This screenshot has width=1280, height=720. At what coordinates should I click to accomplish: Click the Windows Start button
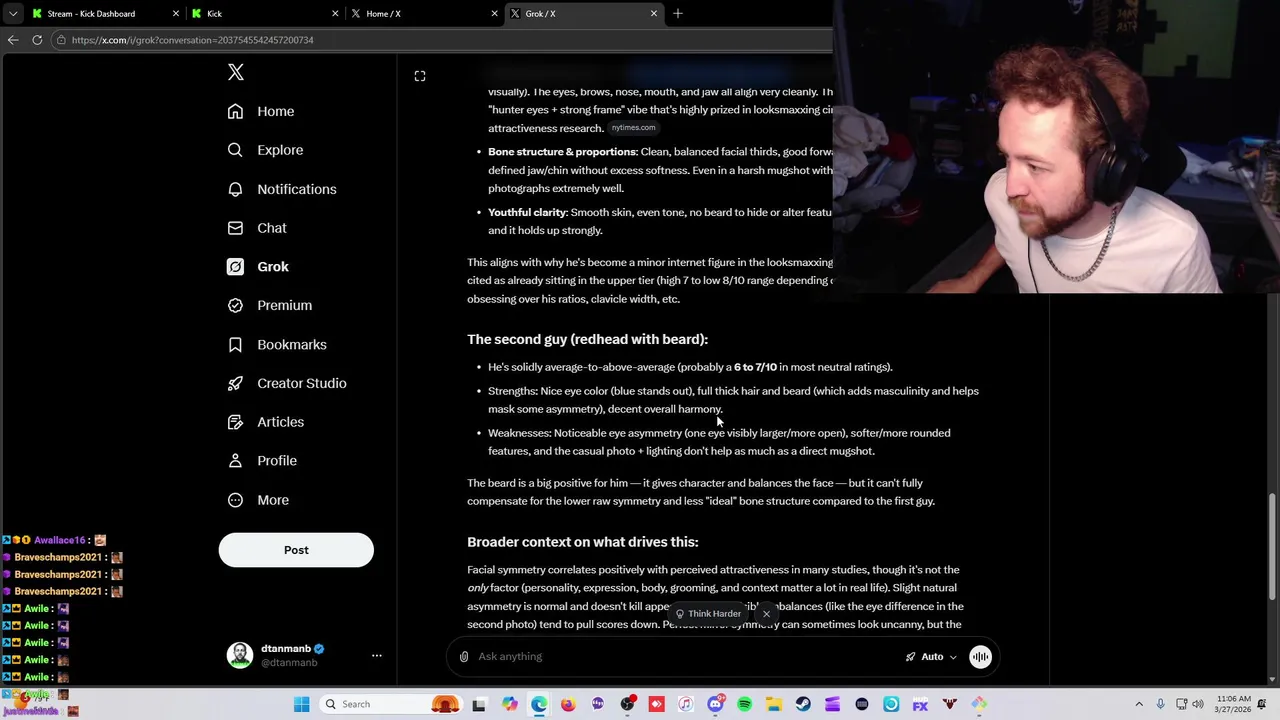point(302,704)
